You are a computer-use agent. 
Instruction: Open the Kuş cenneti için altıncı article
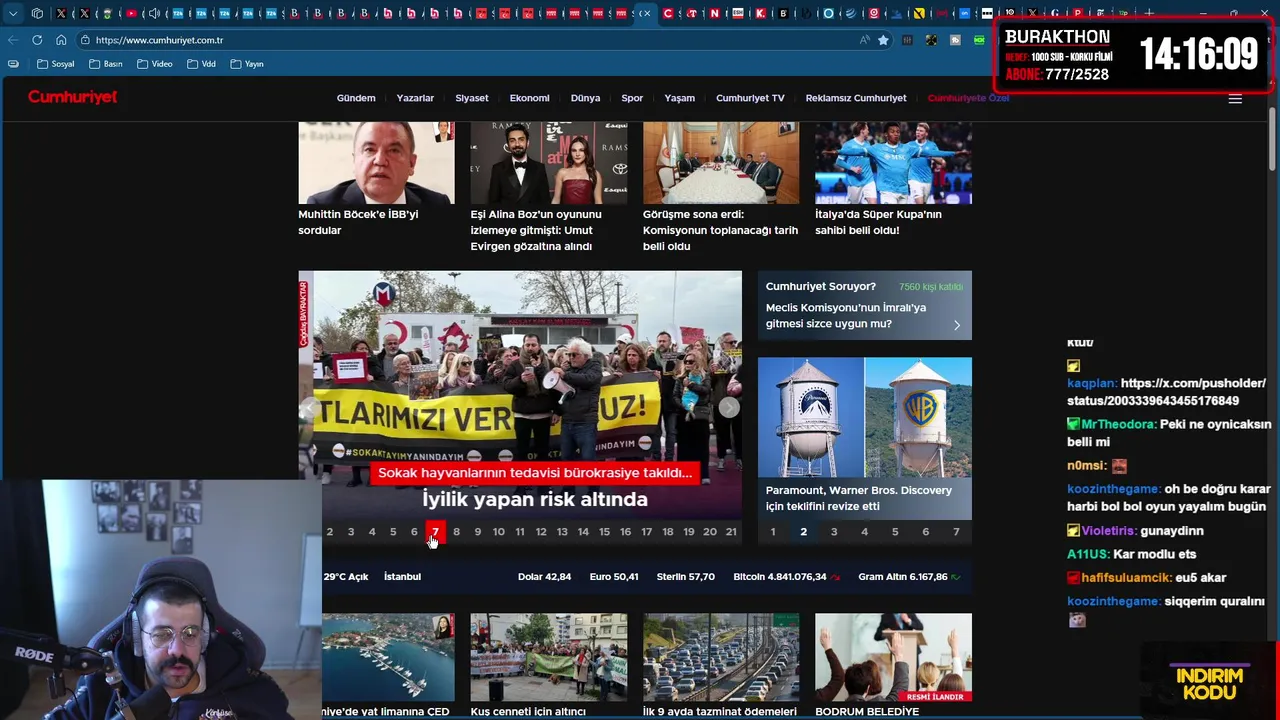528,712
